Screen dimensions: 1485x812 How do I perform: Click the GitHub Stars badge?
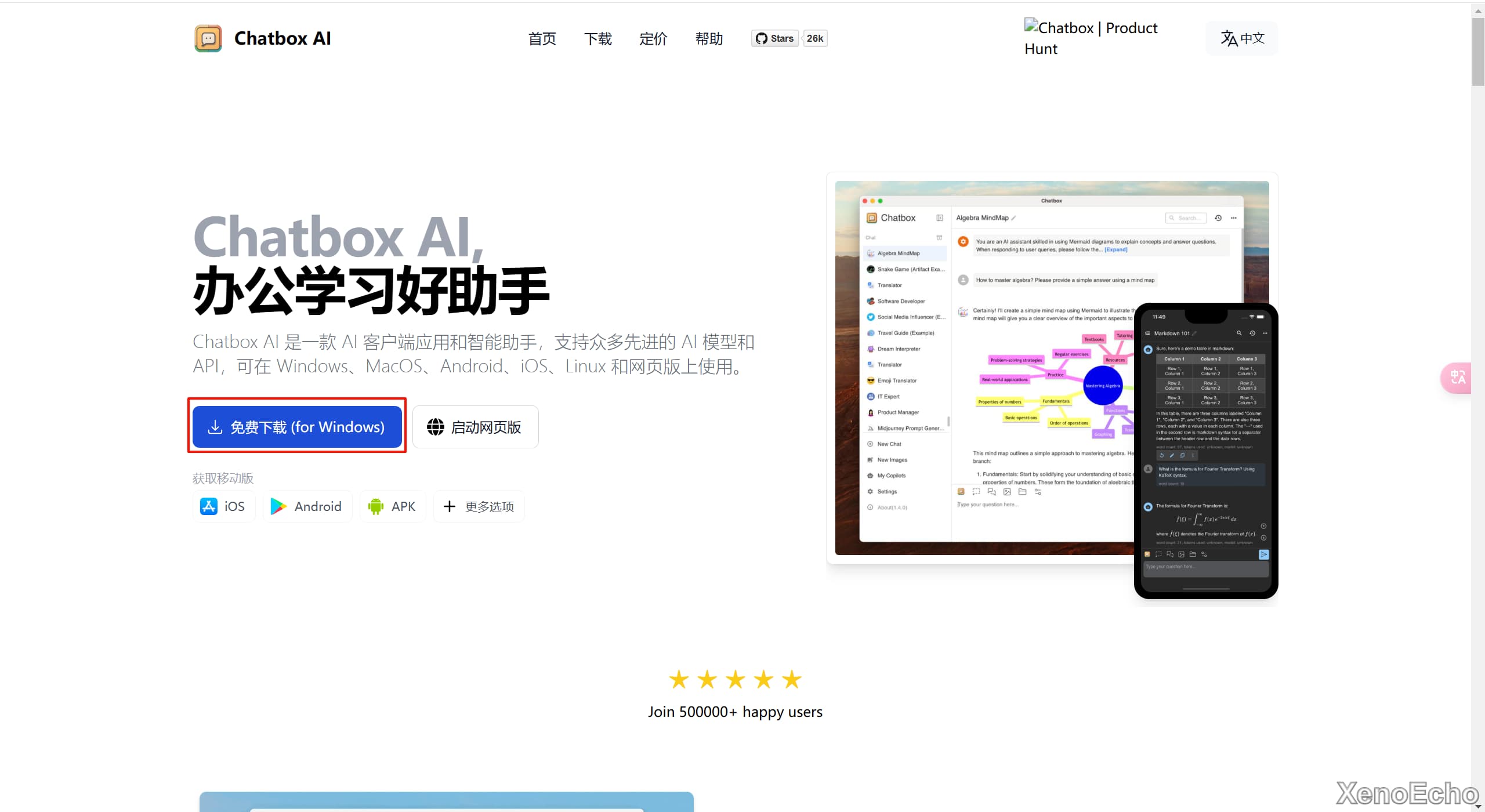click(774, 38)
